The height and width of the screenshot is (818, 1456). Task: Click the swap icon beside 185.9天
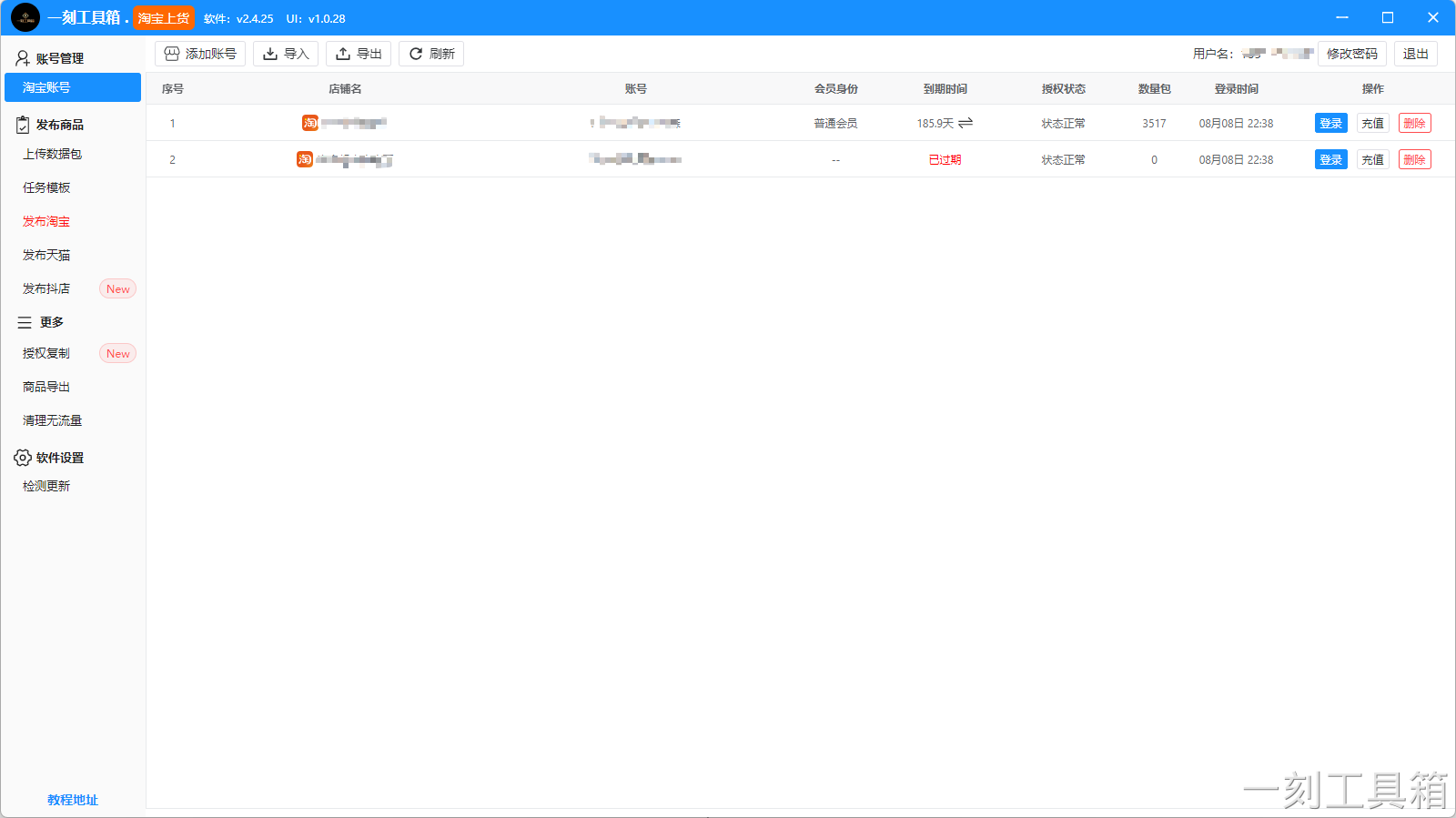pos(966,123)
